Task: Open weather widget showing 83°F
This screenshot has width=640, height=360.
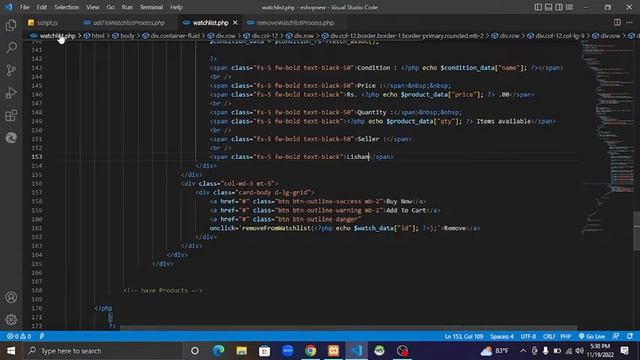Action: (495, 351)
